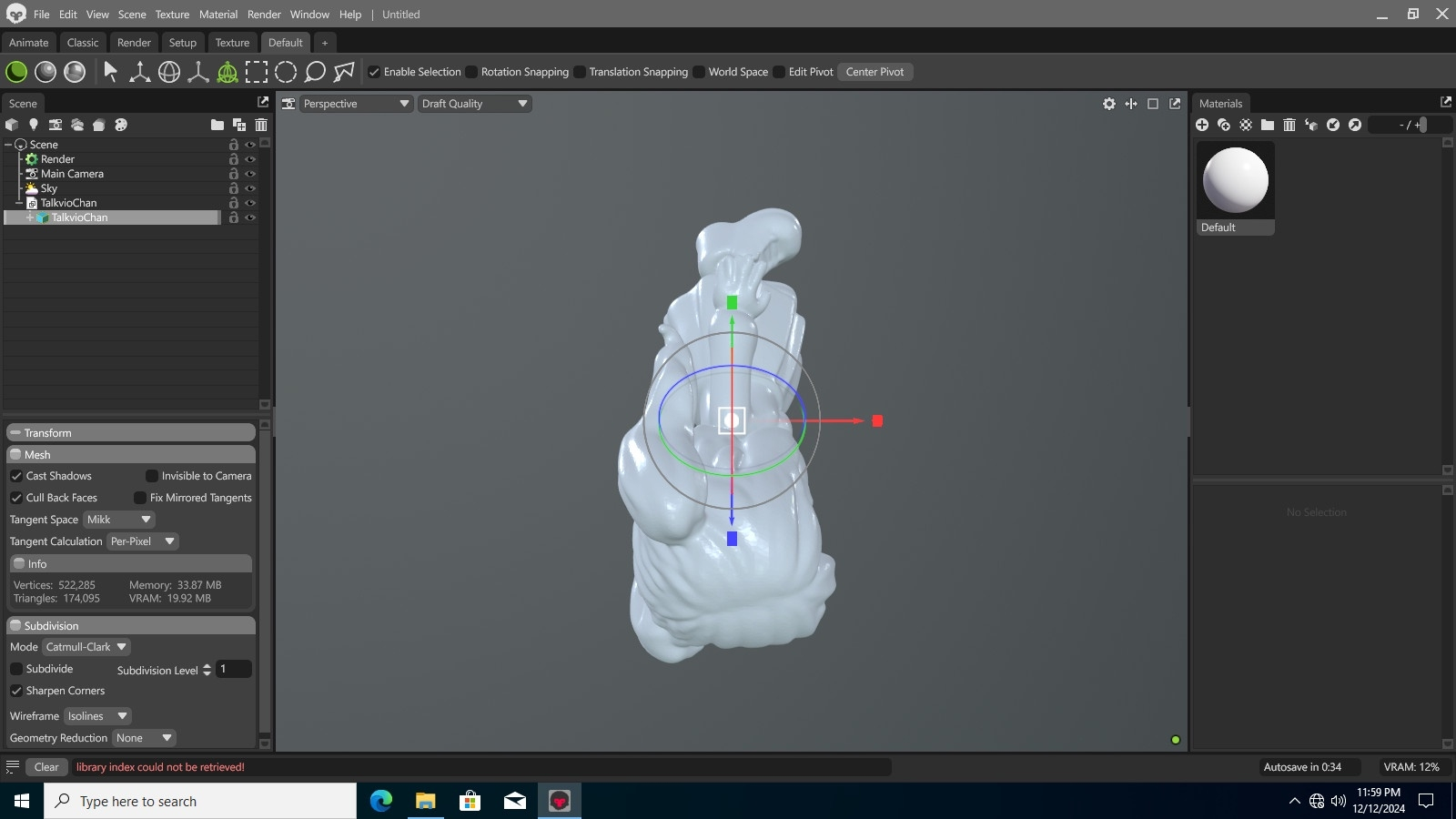Toggle Cull Back Faces checkbox

16,498
